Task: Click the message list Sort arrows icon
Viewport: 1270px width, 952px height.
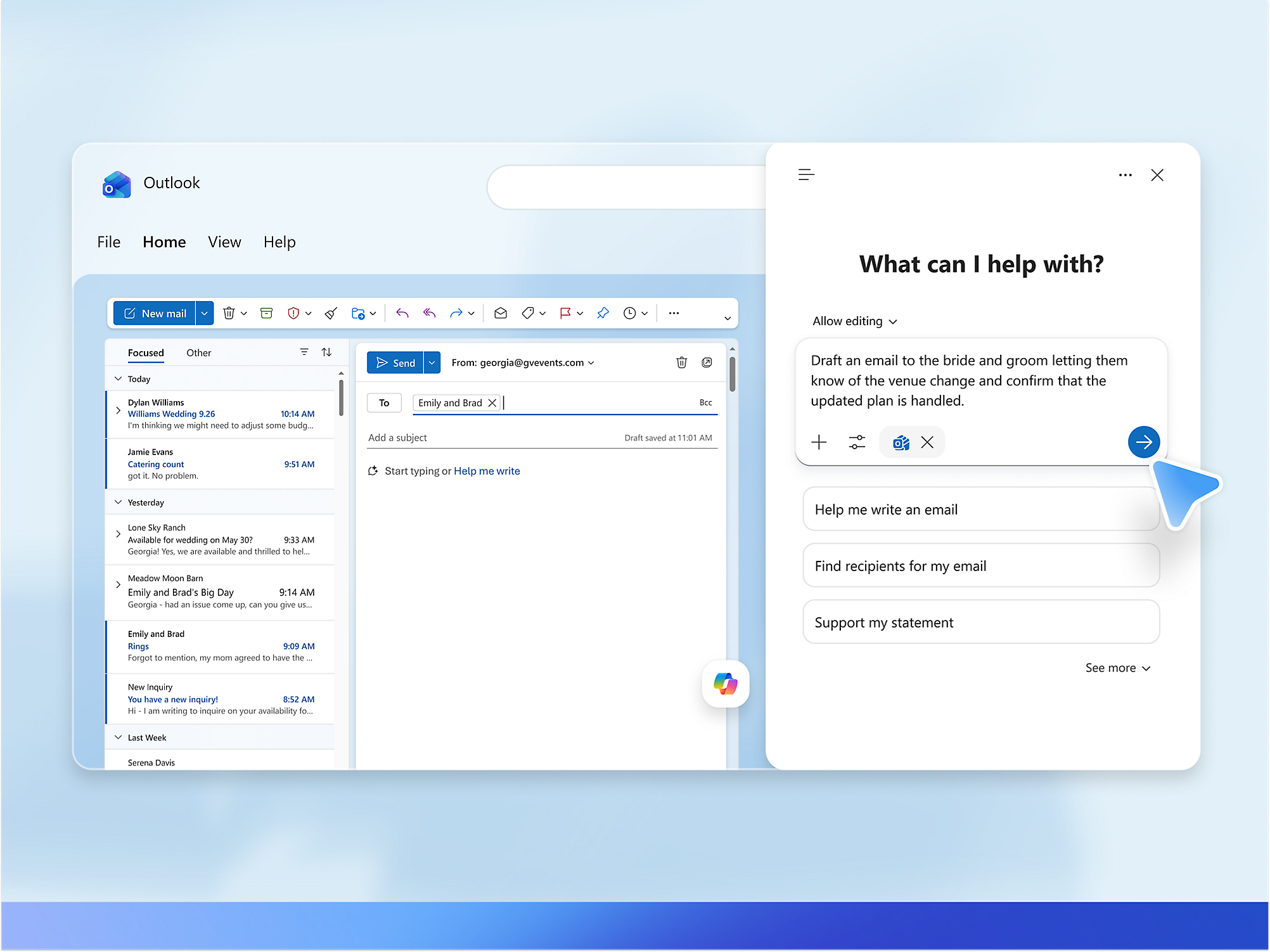Action: pyautogui.click(x=326, y=352)
